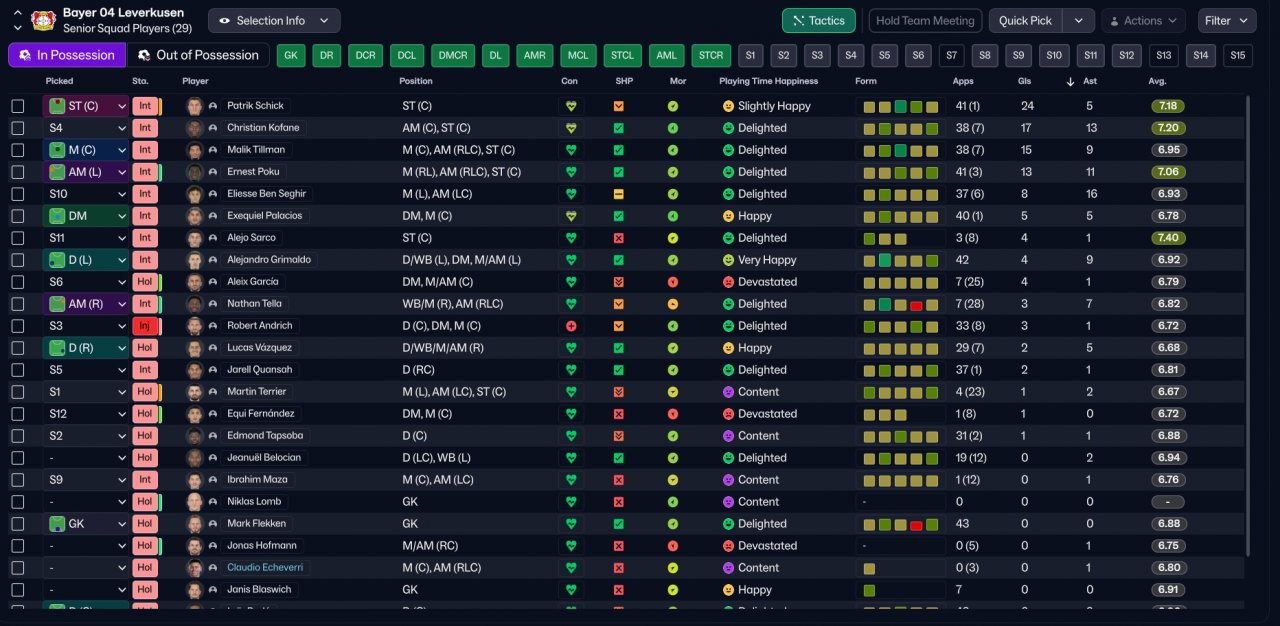Image resolution: width=1280 pixels, height=626 pixels.
Task: Check the box beside Mark Flekken
Action: (17, 524)
